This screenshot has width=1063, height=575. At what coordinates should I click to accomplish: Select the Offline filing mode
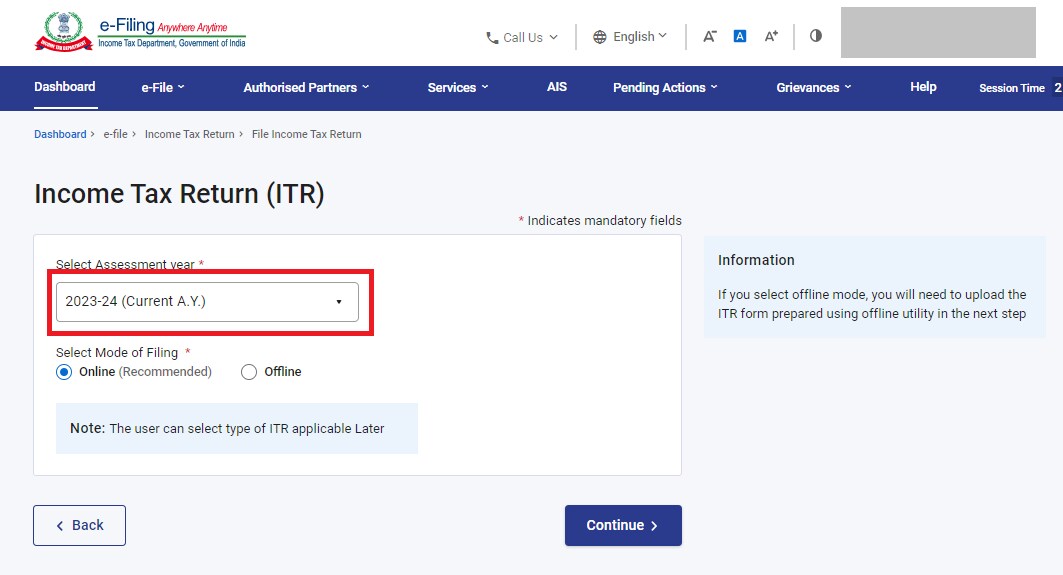click(249, 372)
